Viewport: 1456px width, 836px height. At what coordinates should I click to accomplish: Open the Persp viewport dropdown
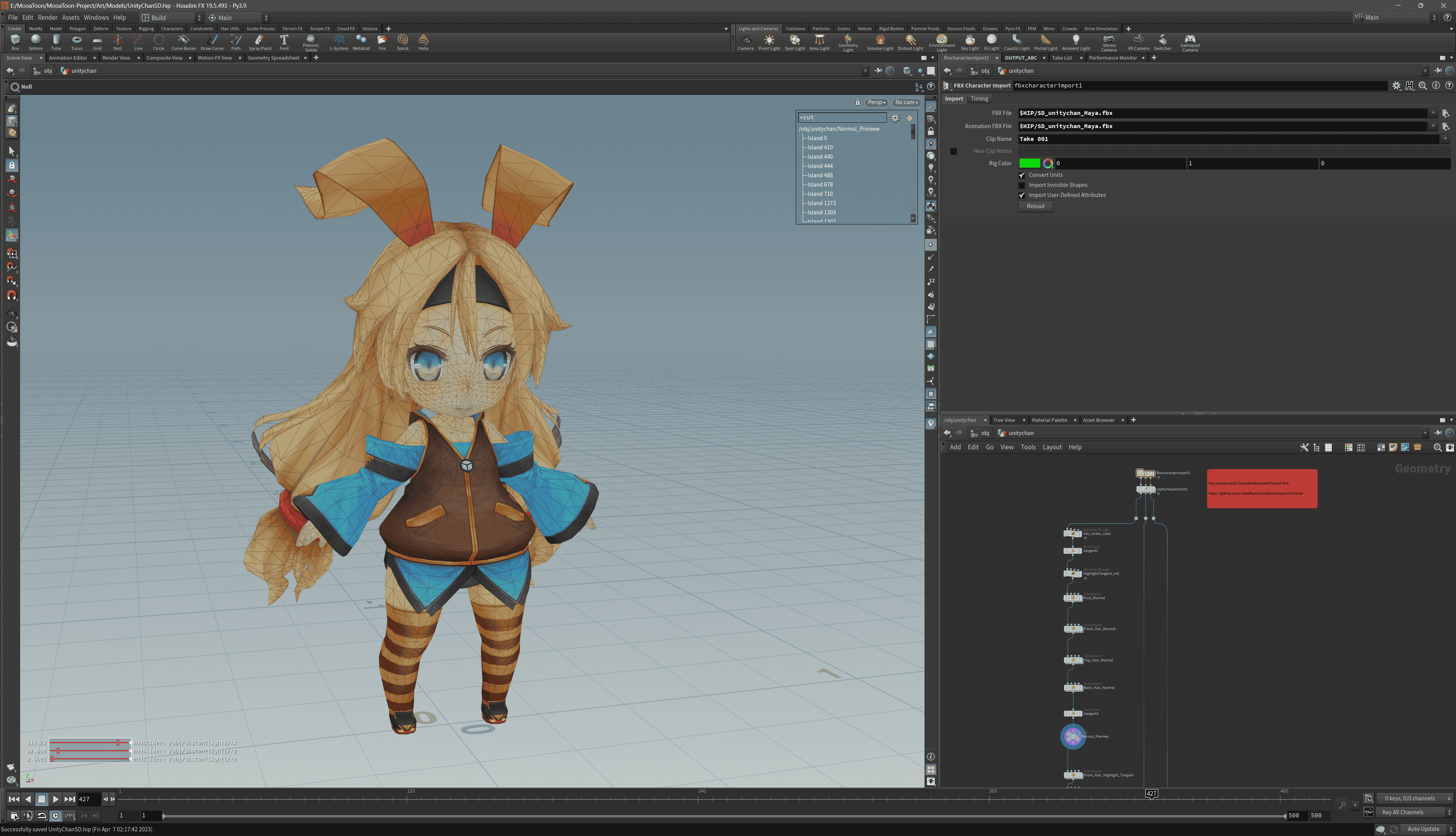tap(876, 102)
